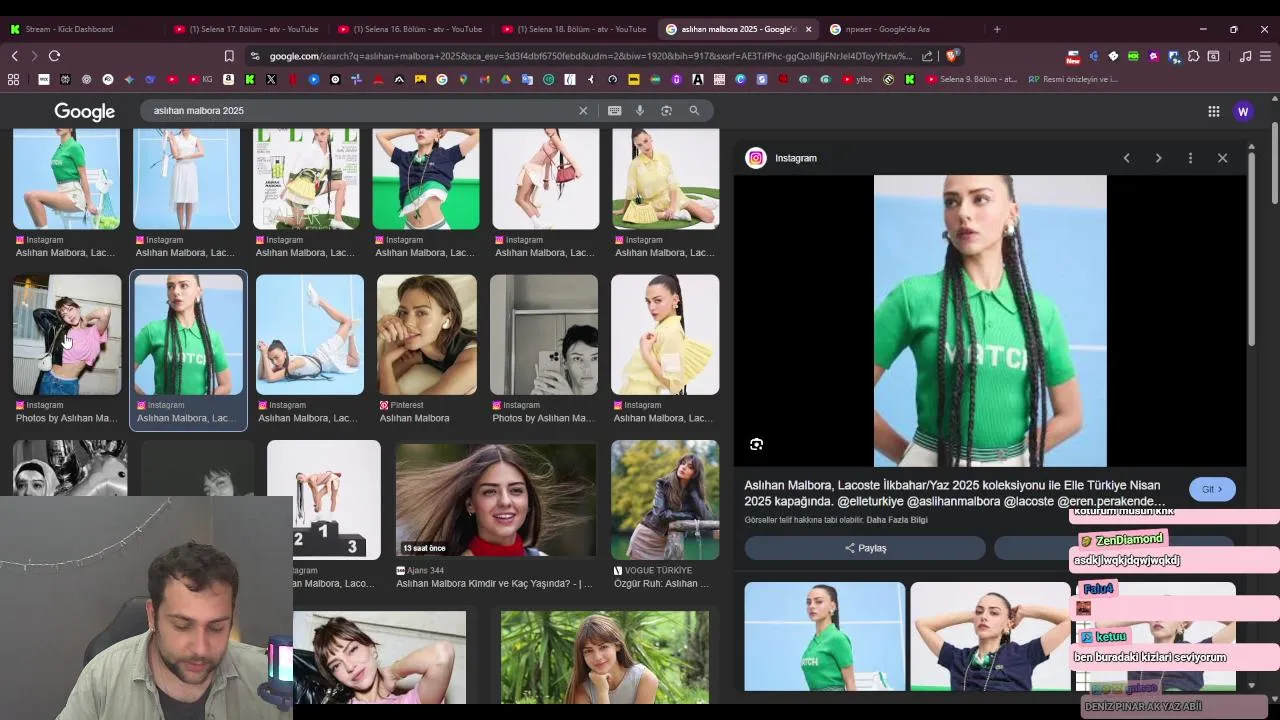Clear the search box with the X

click(583, 111)
